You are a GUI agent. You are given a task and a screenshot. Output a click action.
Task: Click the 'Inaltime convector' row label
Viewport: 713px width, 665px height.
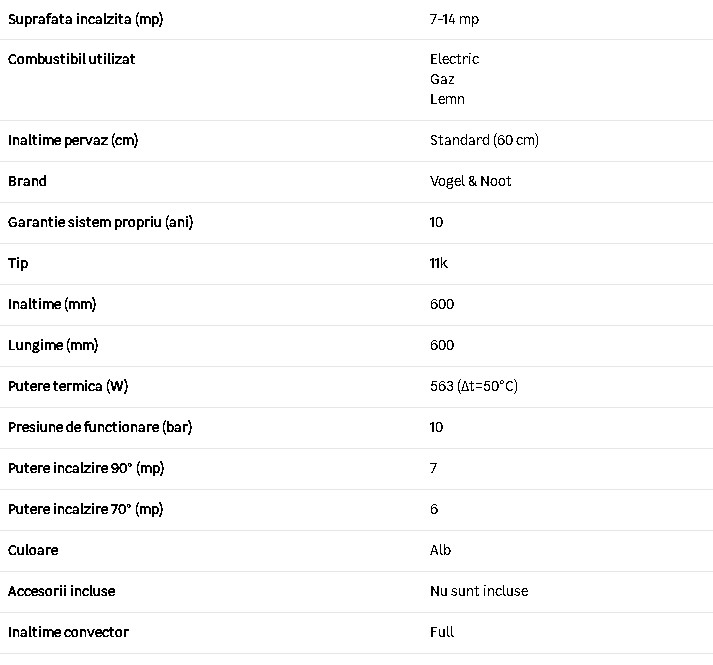(68, 632)
